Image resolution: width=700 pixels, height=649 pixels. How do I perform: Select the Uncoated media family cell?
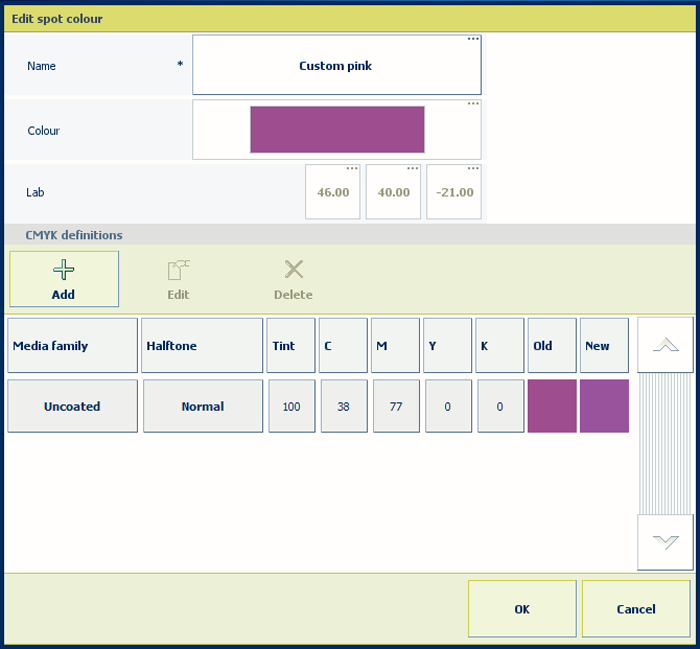click(x=72, y=407)
